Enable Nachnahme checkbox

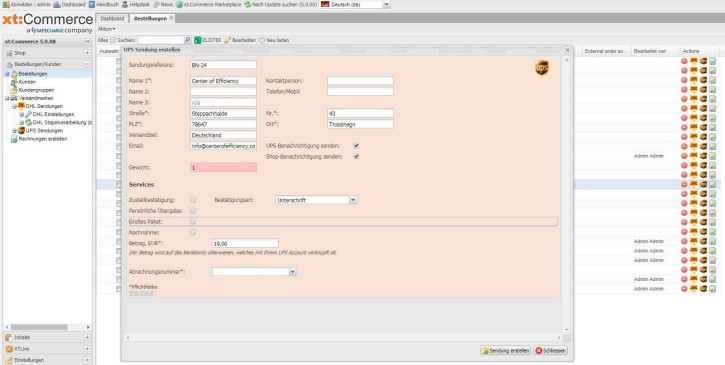(193, 232)
